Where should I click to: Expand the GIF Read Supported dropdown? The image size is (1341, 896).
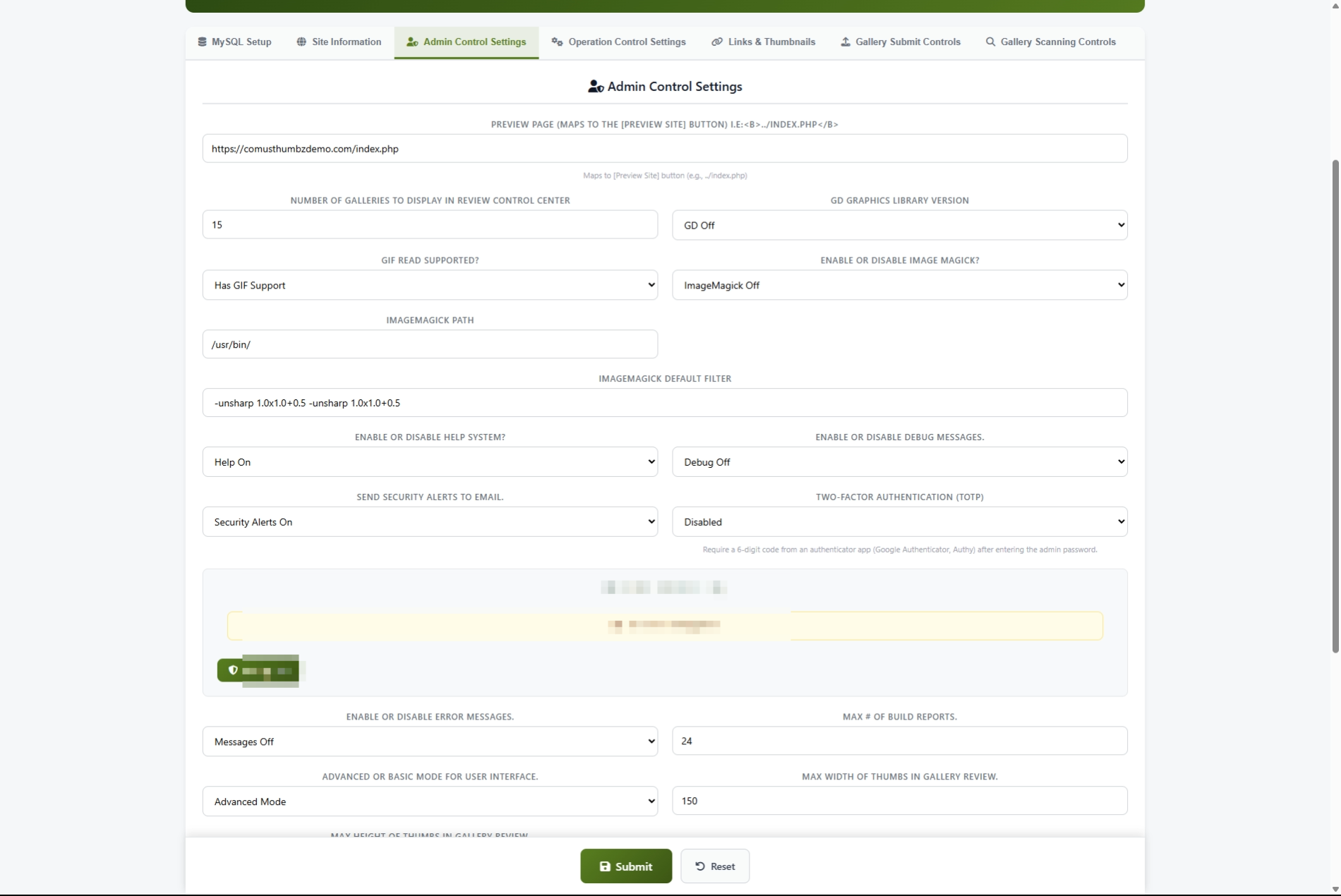(x=429, y=285)
